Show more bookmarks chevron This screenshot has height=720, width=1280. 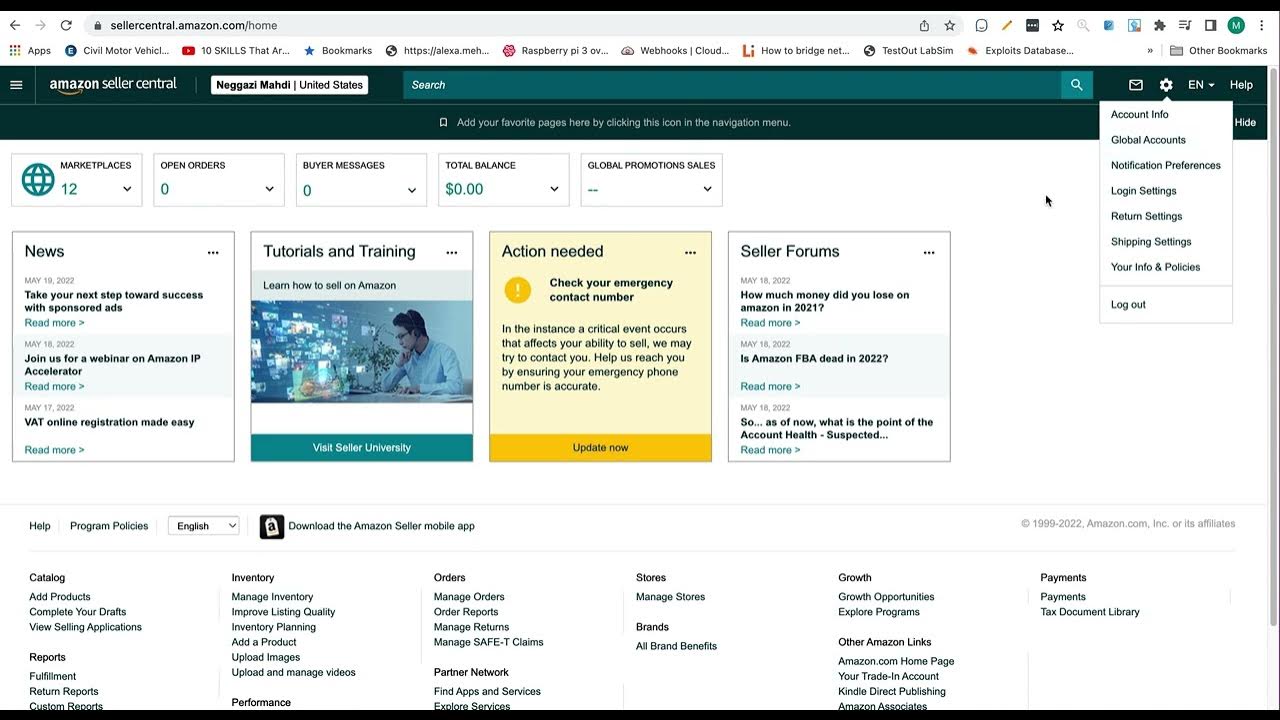click(1150, 50)
